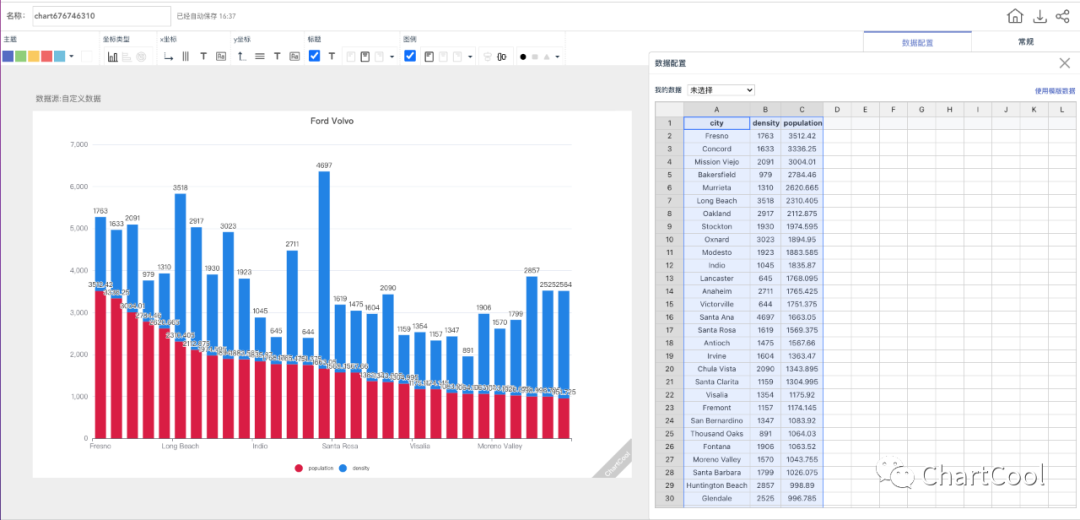This screenshot has width=1080, height=520.
Task: Open the 我的数据 dropdown showing 未选择
Action: 720,90
